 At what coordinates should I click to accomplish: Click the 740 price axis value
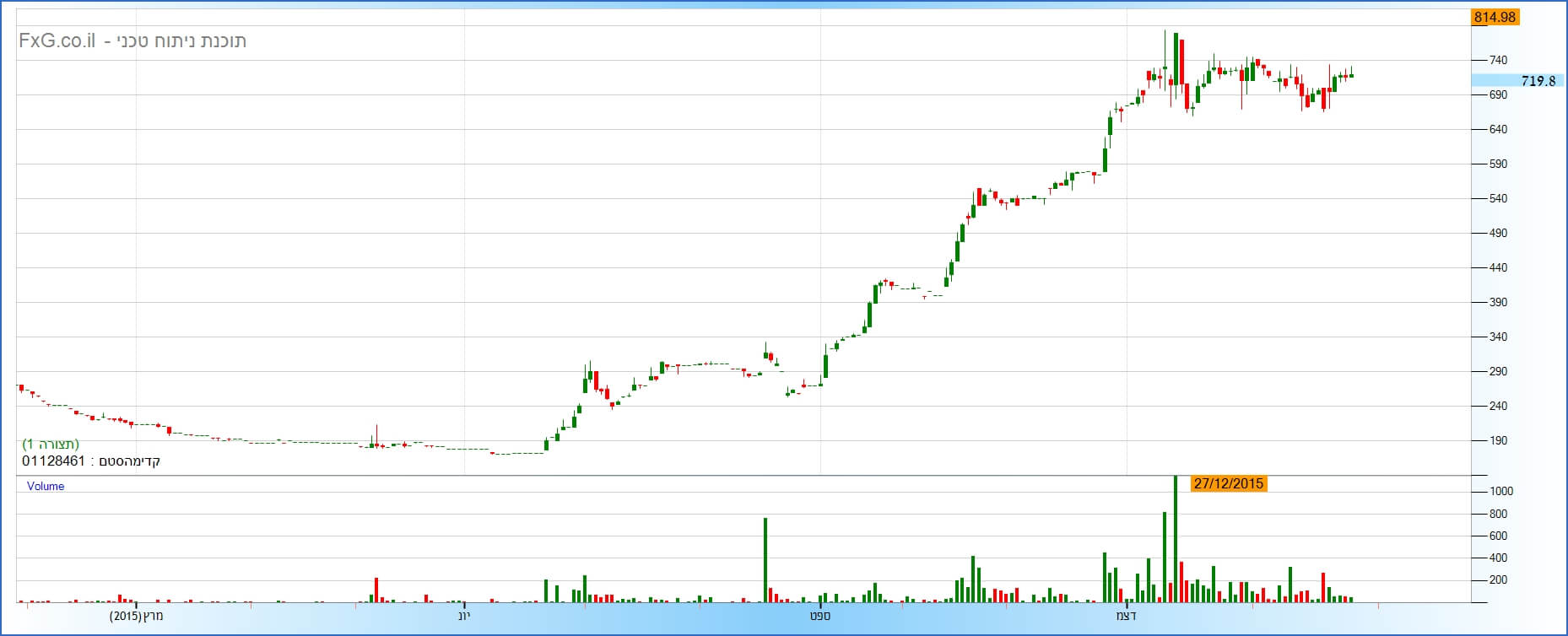click(x=1498, y=61)
